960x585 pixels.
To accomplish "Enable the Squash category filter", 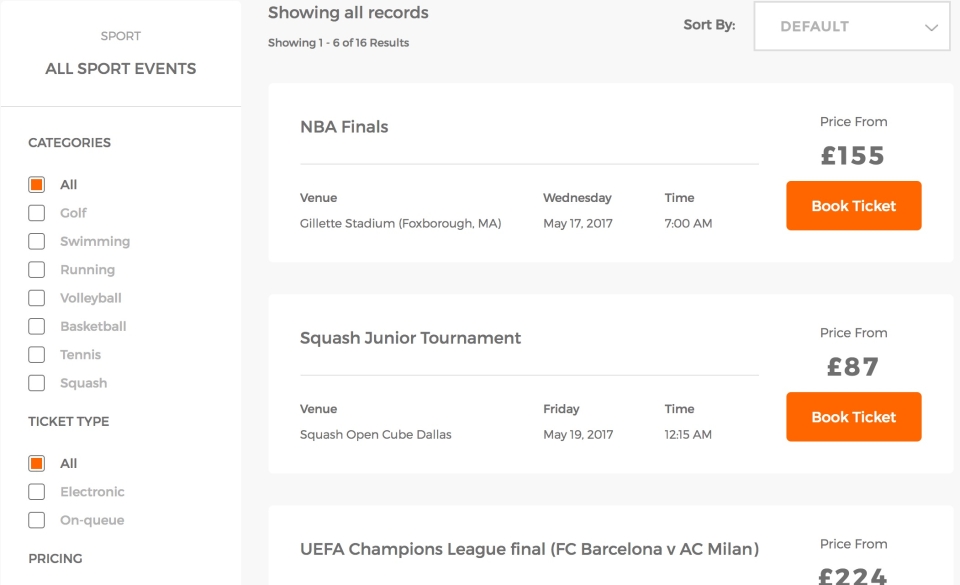I will tap(36, 382).
